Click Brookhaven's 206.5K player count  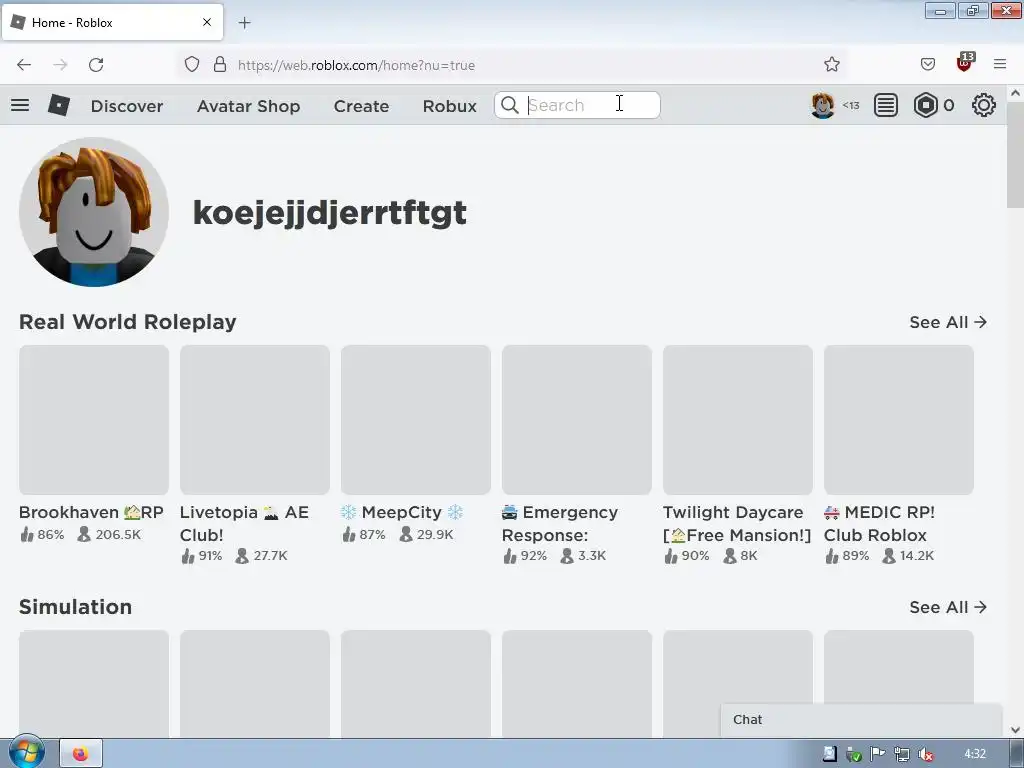point(109,534)
